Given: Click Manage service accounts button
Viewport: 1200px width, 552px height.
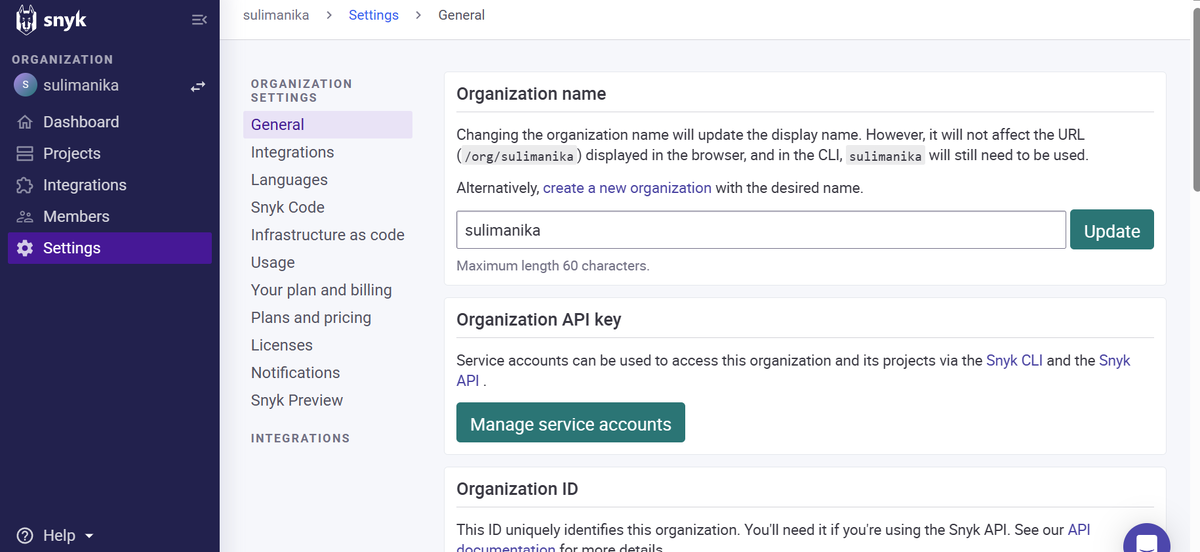Looking at the screenshot, I should [570, 424].
